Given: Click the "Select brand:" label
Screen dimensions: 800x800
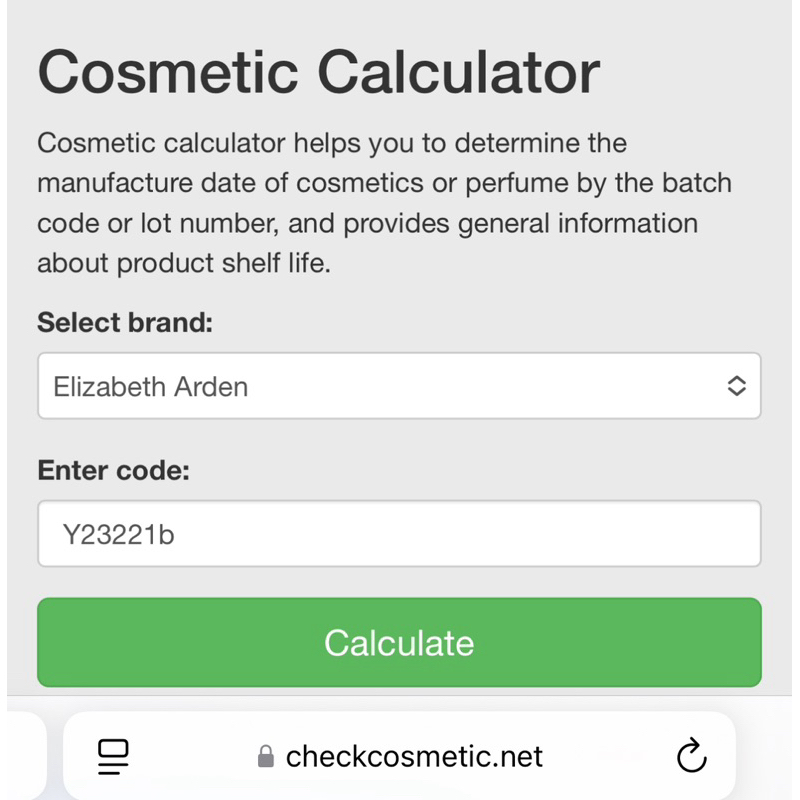Looking at the screenshot, I should [125, 323].
